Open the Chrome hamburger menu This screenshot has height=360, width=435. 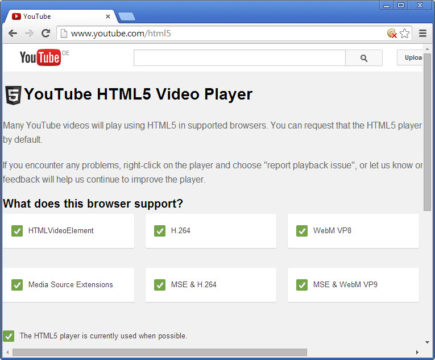click(423, 33)
